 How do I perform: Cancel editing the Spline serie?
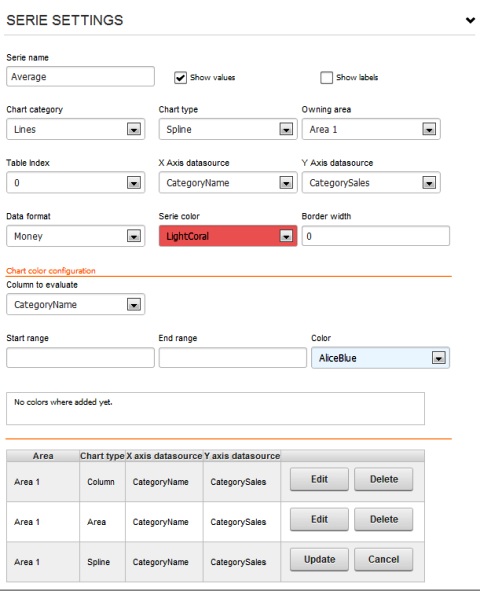[384, 559]
